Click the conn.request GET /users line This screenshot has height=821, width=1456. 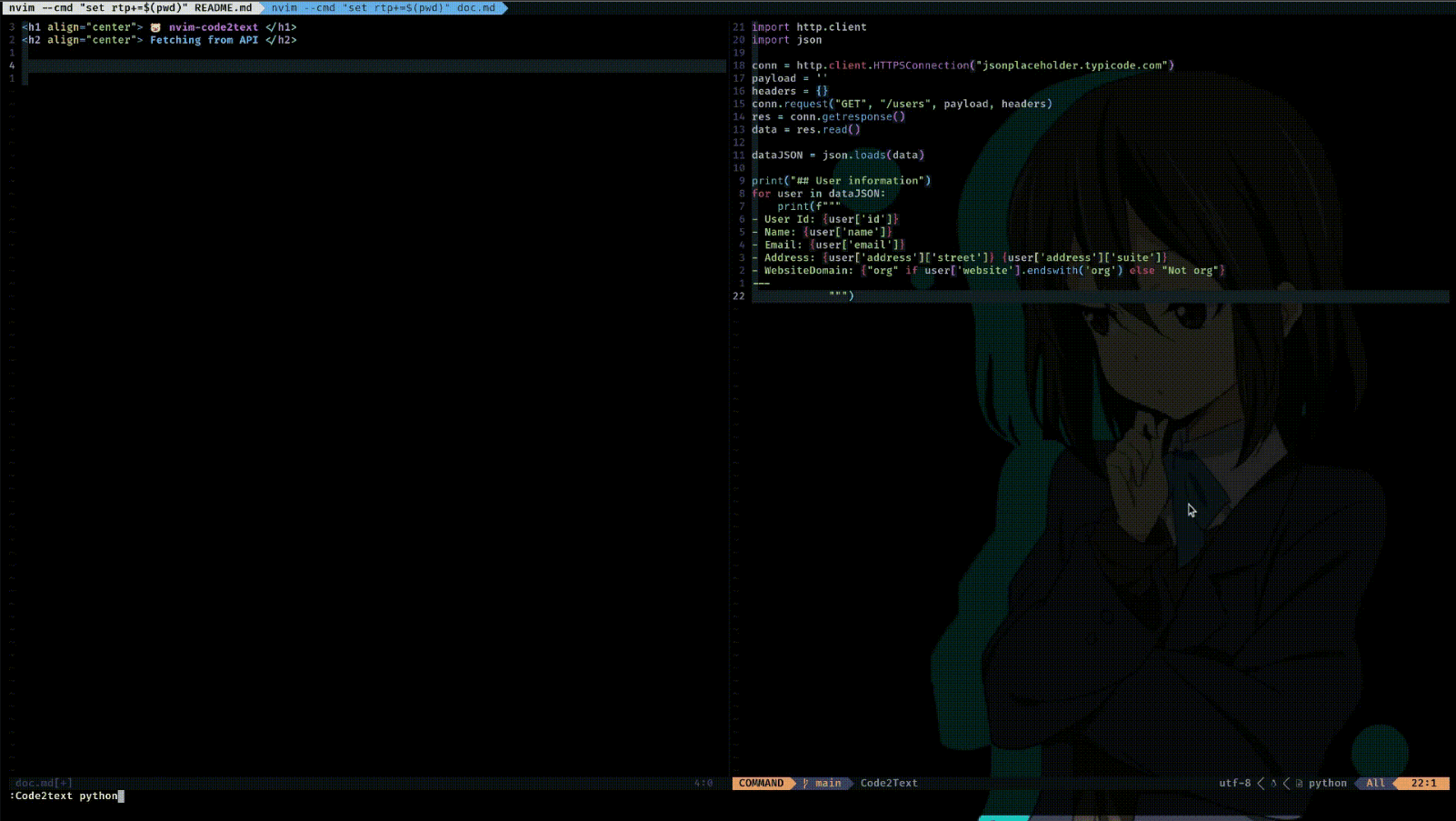pyautogui.click(x=902, y=104)
